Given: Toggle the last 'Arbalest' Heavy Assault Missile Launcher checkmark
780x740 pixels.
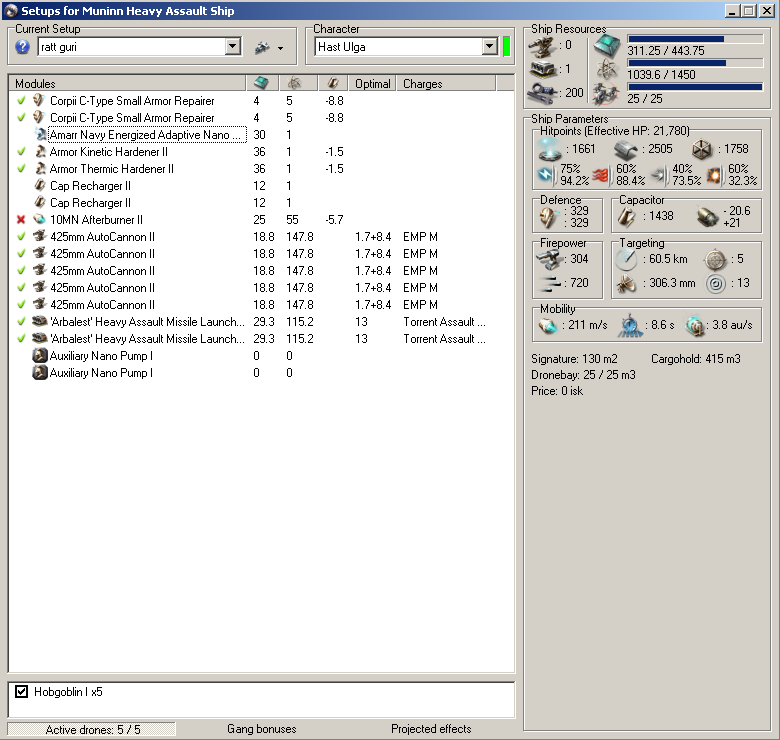Looking at the screenshot, I should tap(21, 339).
